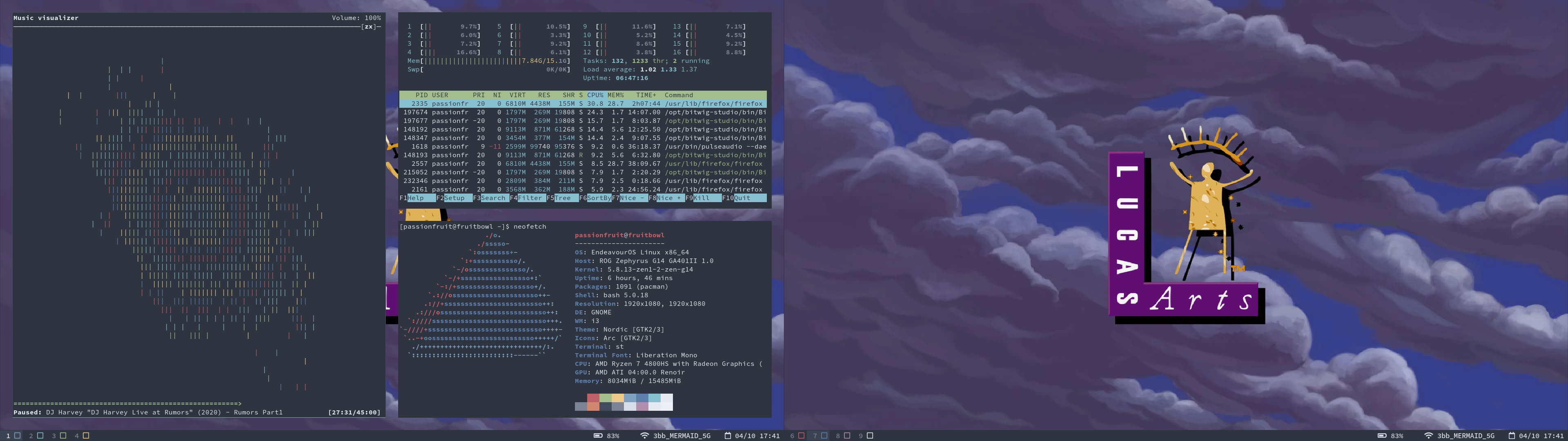Select htop process row PID 197674
This screenshot has width=1568, height=441.
[x=583, y=112]
